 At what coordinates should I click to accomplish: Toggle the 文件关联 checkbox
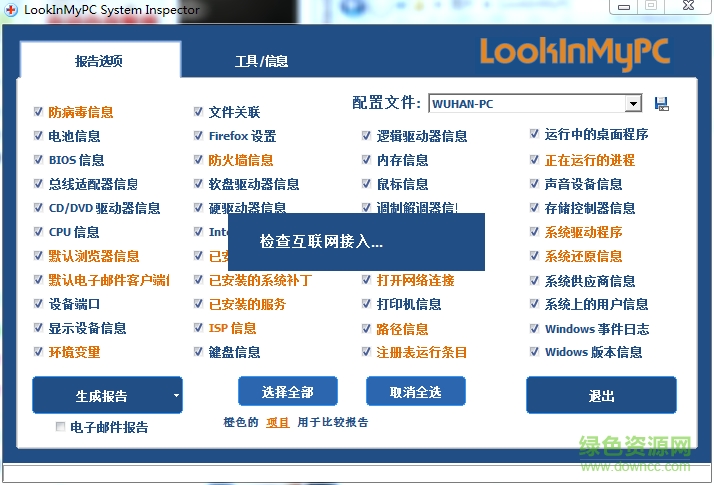coord(198,112)
